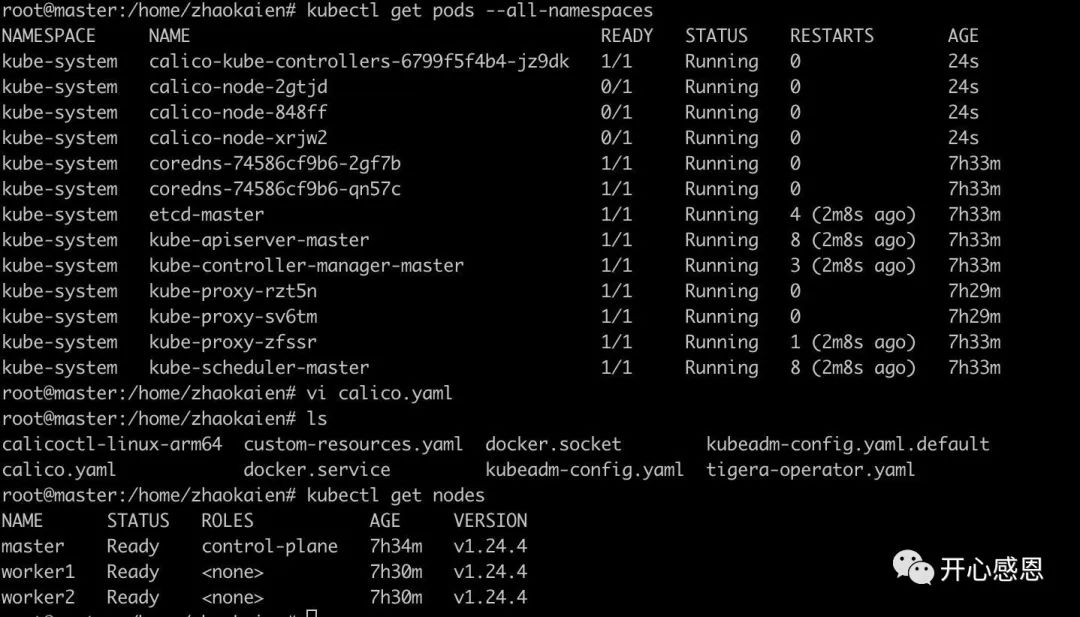Image resolution: width=1080 pixels, height=617 pixels.
Task: Select the etcd-master pod name
Action: tap(207, 215)
